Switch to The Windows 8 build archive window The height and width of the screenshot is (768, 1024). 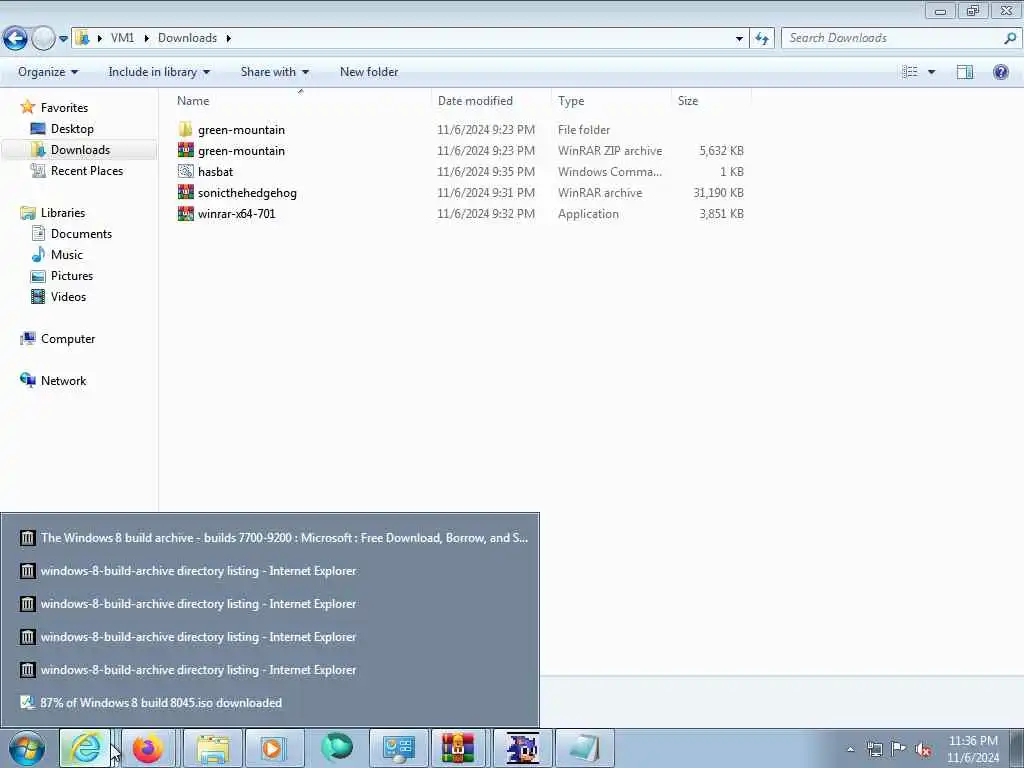(270, 538)
